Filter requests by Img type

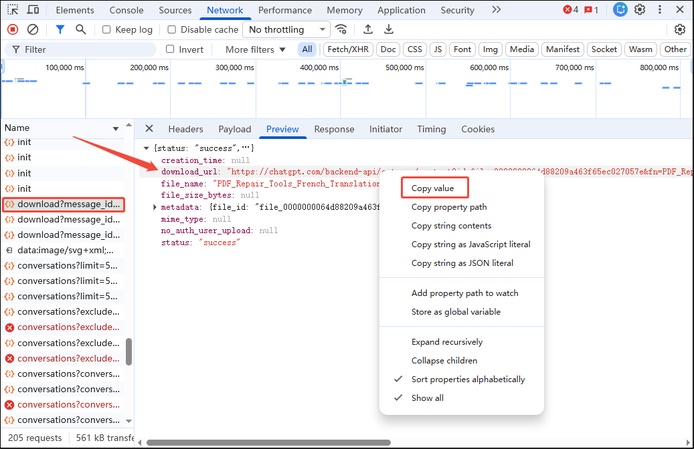[x=490, y=49]
